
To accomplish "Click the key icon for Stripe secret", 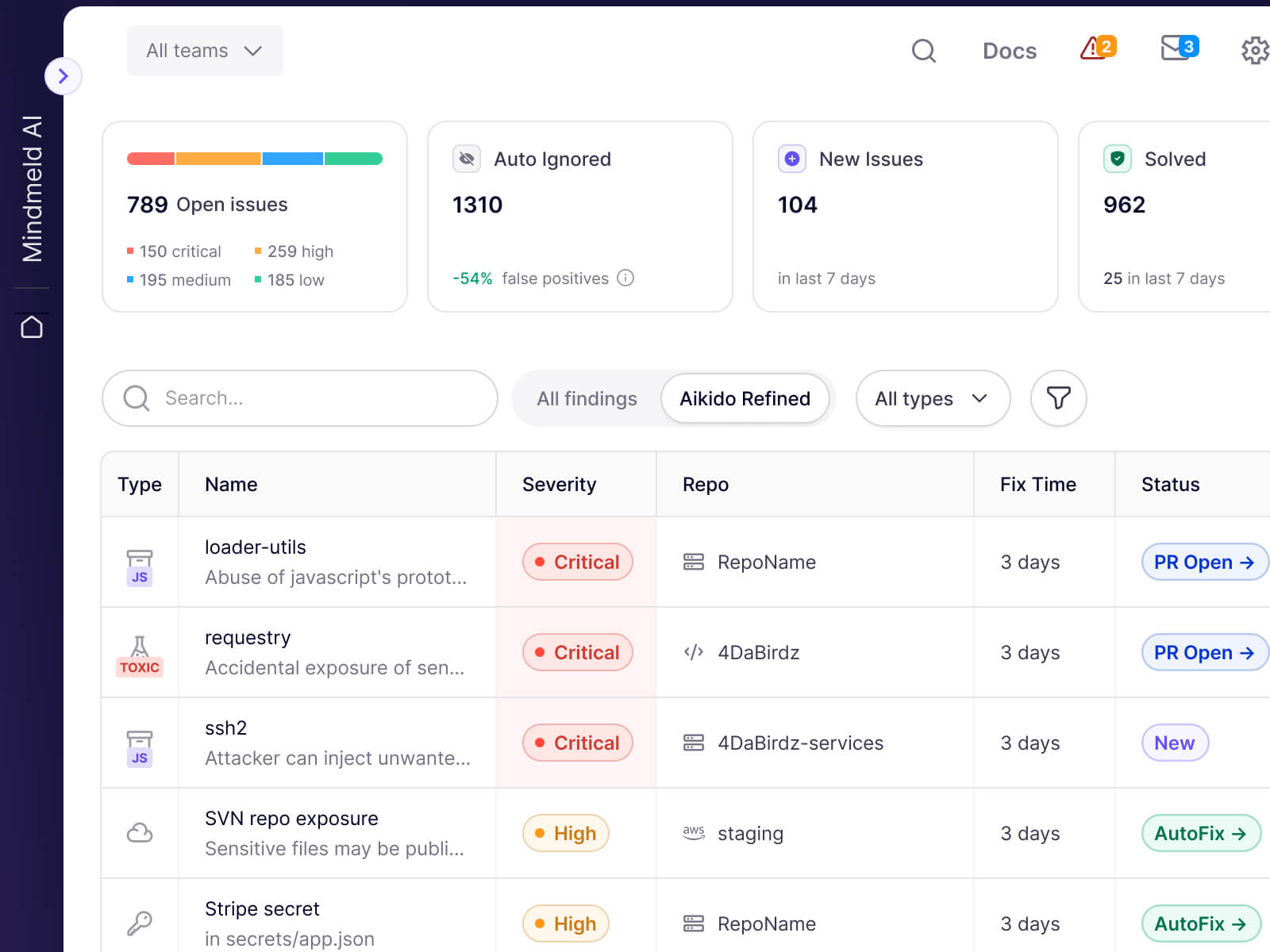I will click(x=140, y=923).
